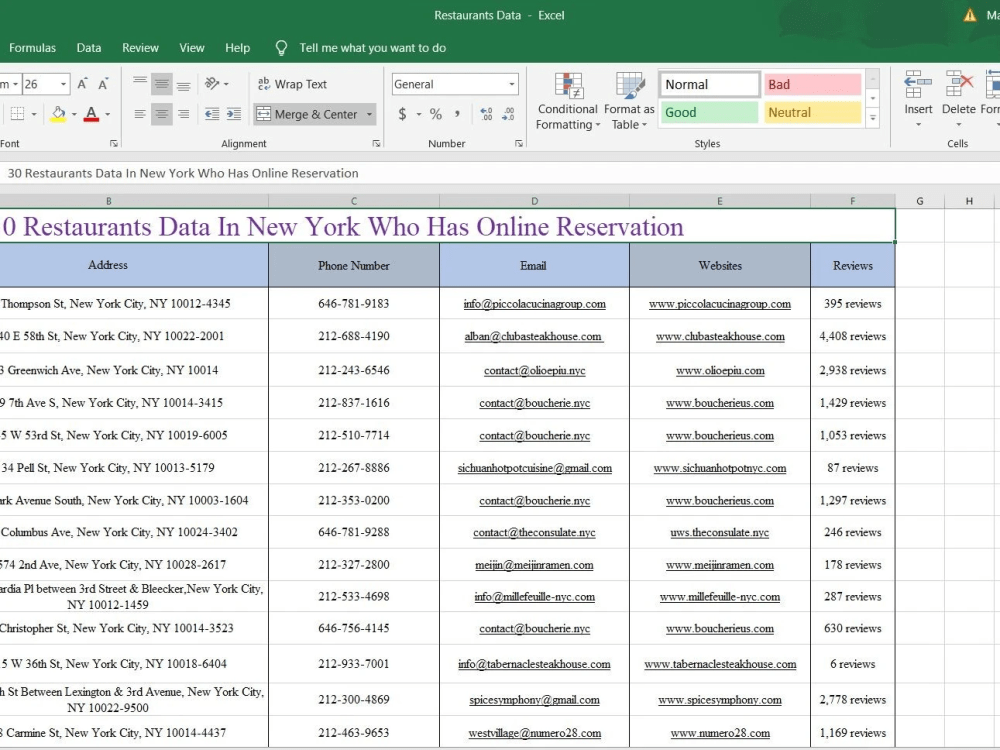Open Conditional Formatting options
Screen dimensions: 1000x750
[x=567, y=100]
